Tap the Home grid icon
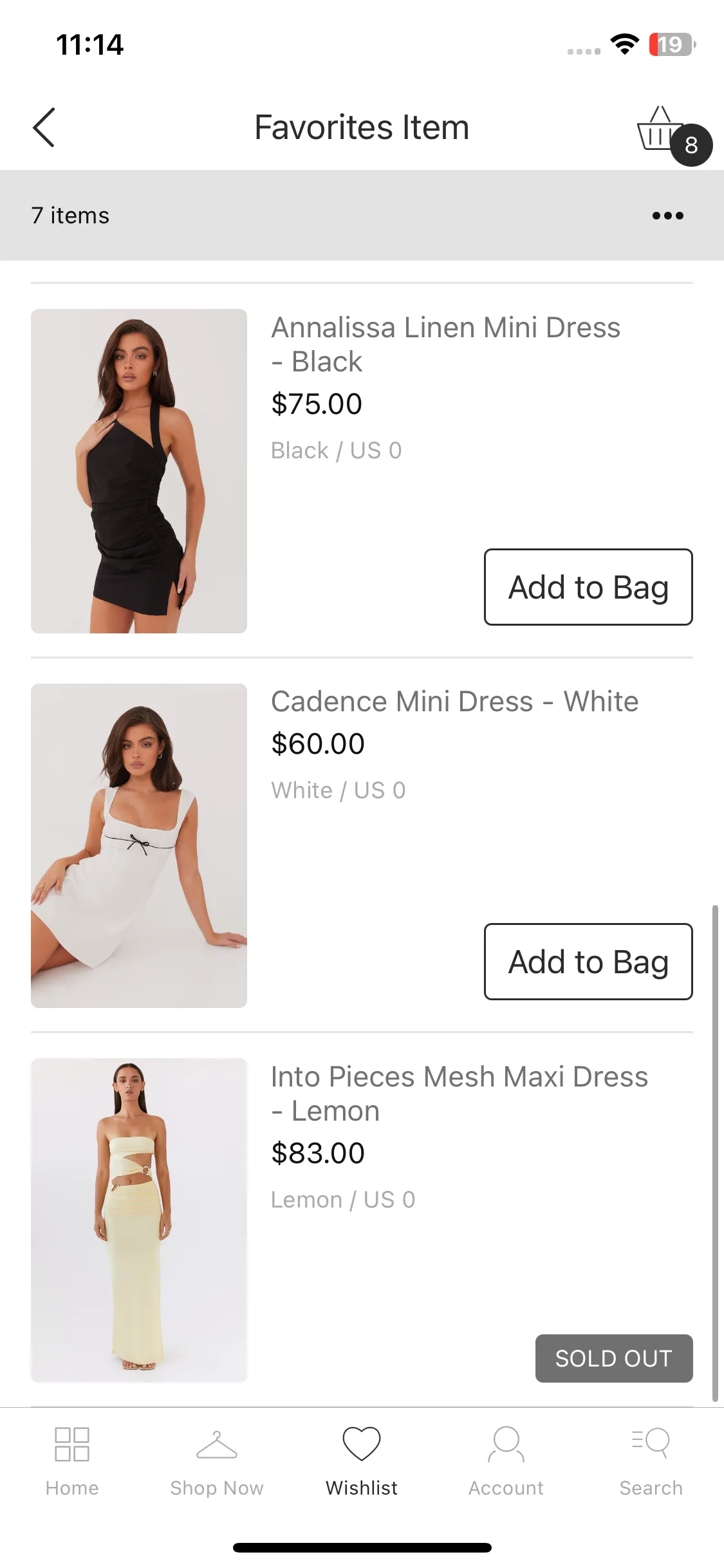The image size is (724, 1568). pyautogui.click(x=72, y=1444)
